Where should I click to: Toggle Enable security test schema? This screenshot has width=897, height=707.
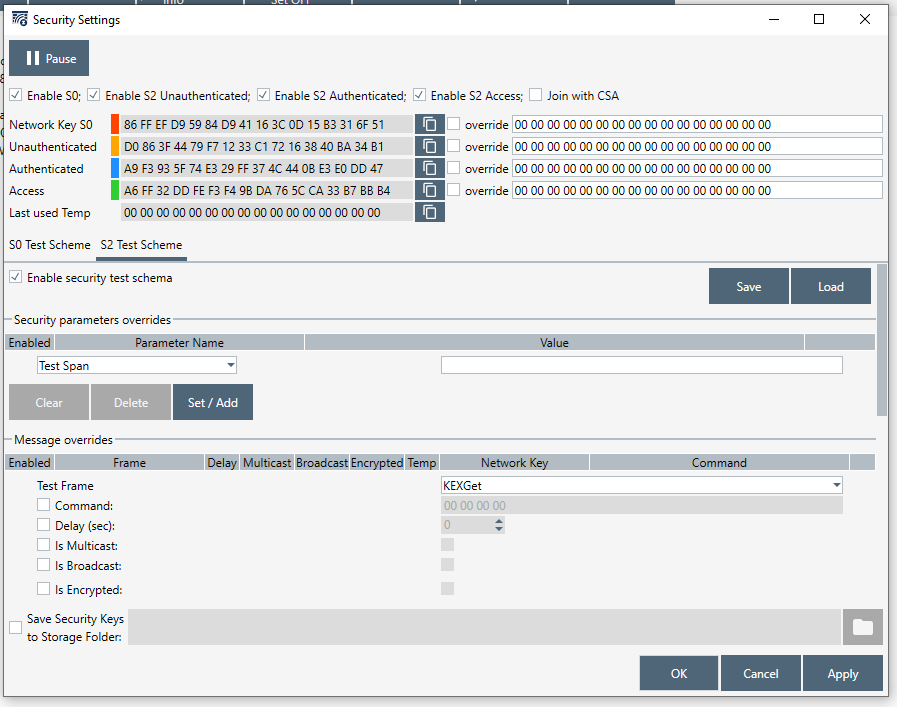pyautogui.click(x=16, y=277)
